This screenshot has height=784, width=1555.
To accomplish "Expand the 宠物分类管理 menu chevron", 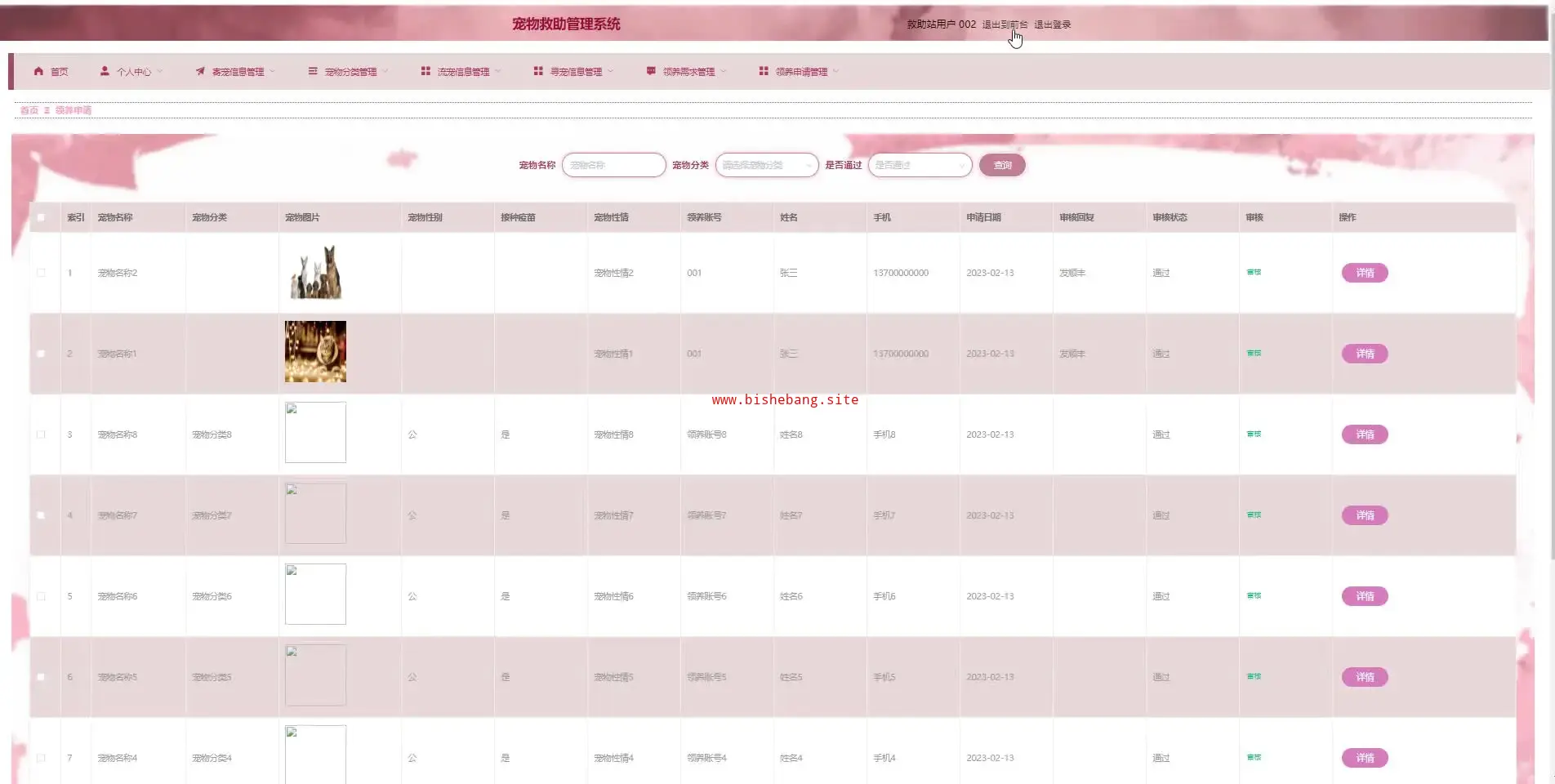I will tap(385, 71).
